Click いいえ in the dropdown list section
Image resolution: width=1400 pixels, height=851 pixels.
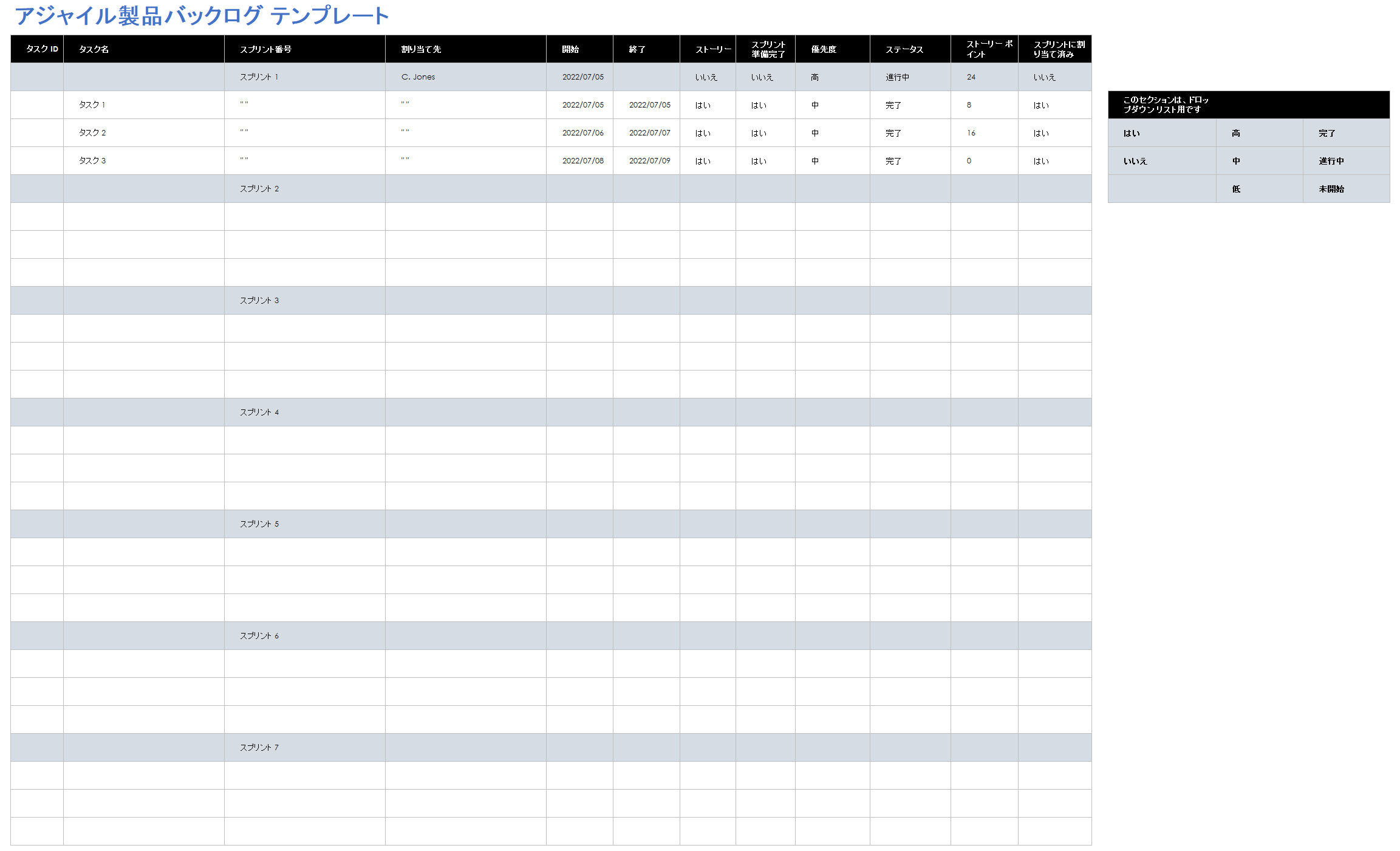pos(1162,161)
